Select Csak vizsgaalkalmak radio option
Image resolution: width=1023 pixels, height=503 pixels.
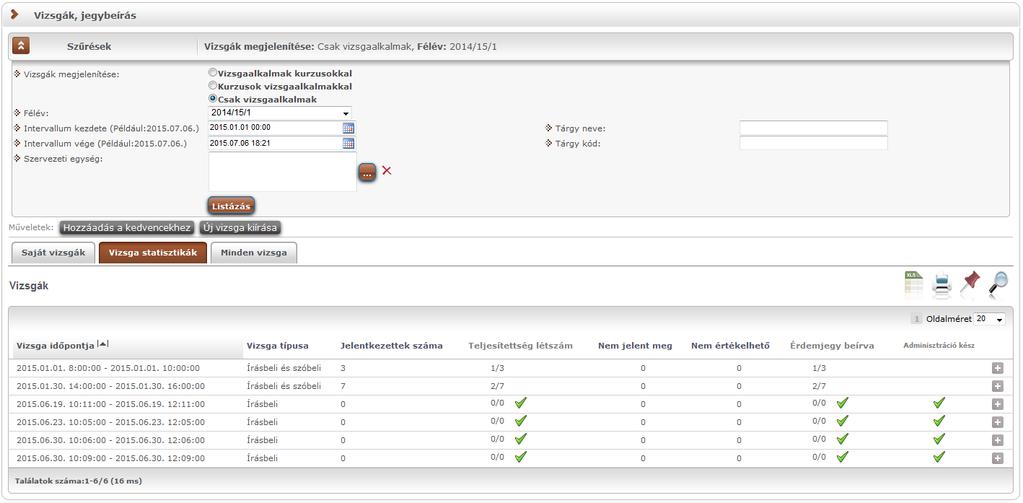click(212, 99)
